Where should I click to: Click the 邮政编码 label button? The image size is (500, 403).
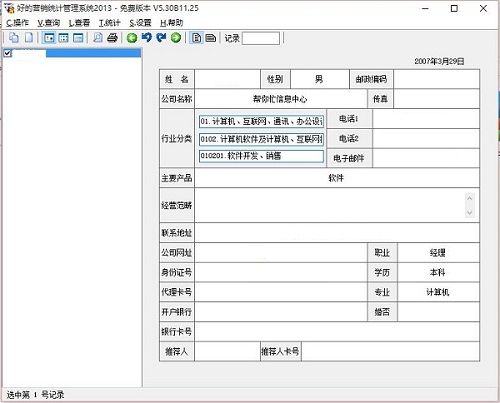371,79
